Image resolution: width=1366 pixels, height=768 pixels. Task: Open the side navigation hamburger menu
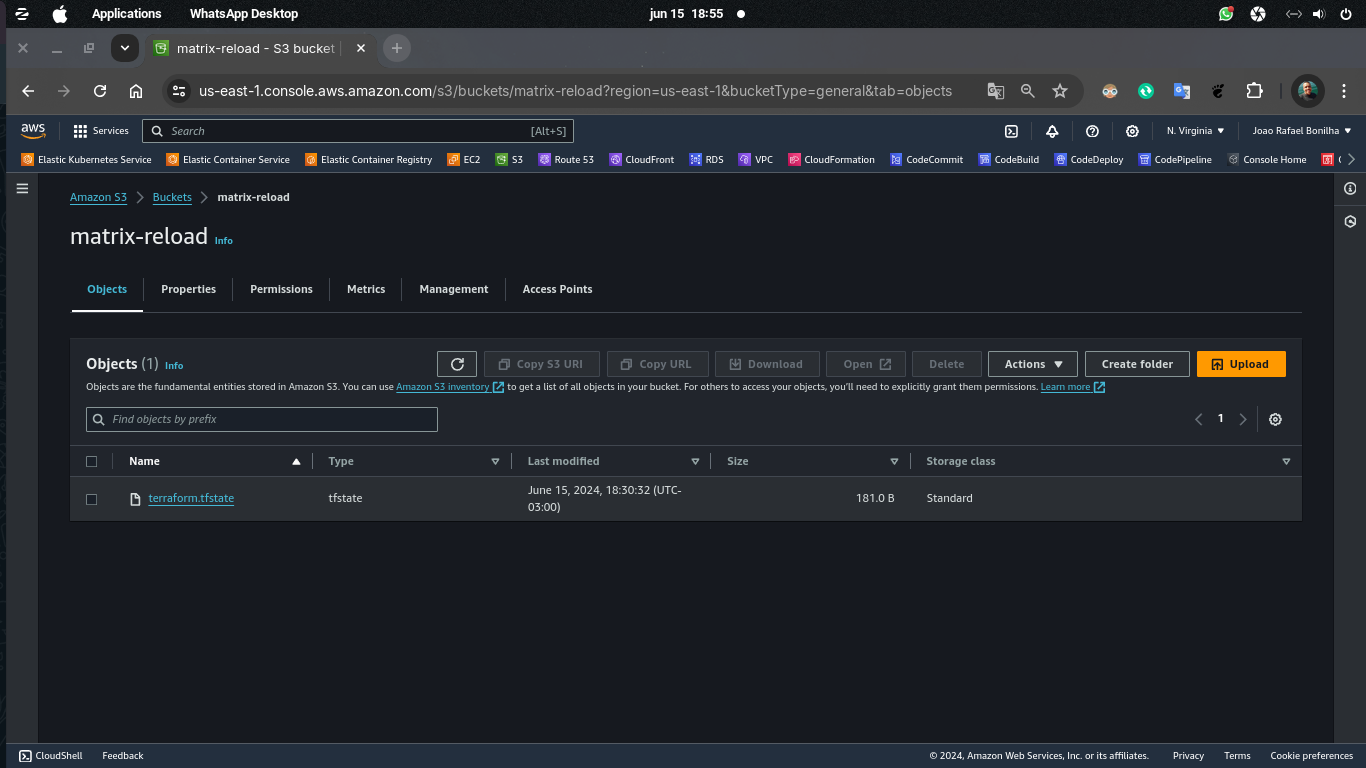pyautogui.click(x=22, y=188)
